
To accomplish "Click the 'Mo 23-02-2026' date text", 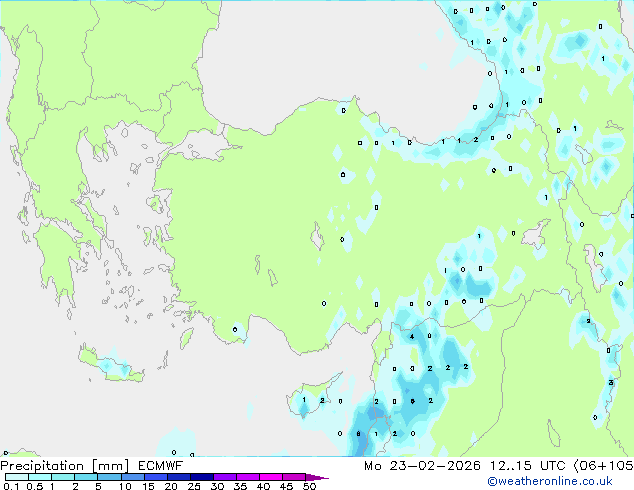I will [423, 466].
